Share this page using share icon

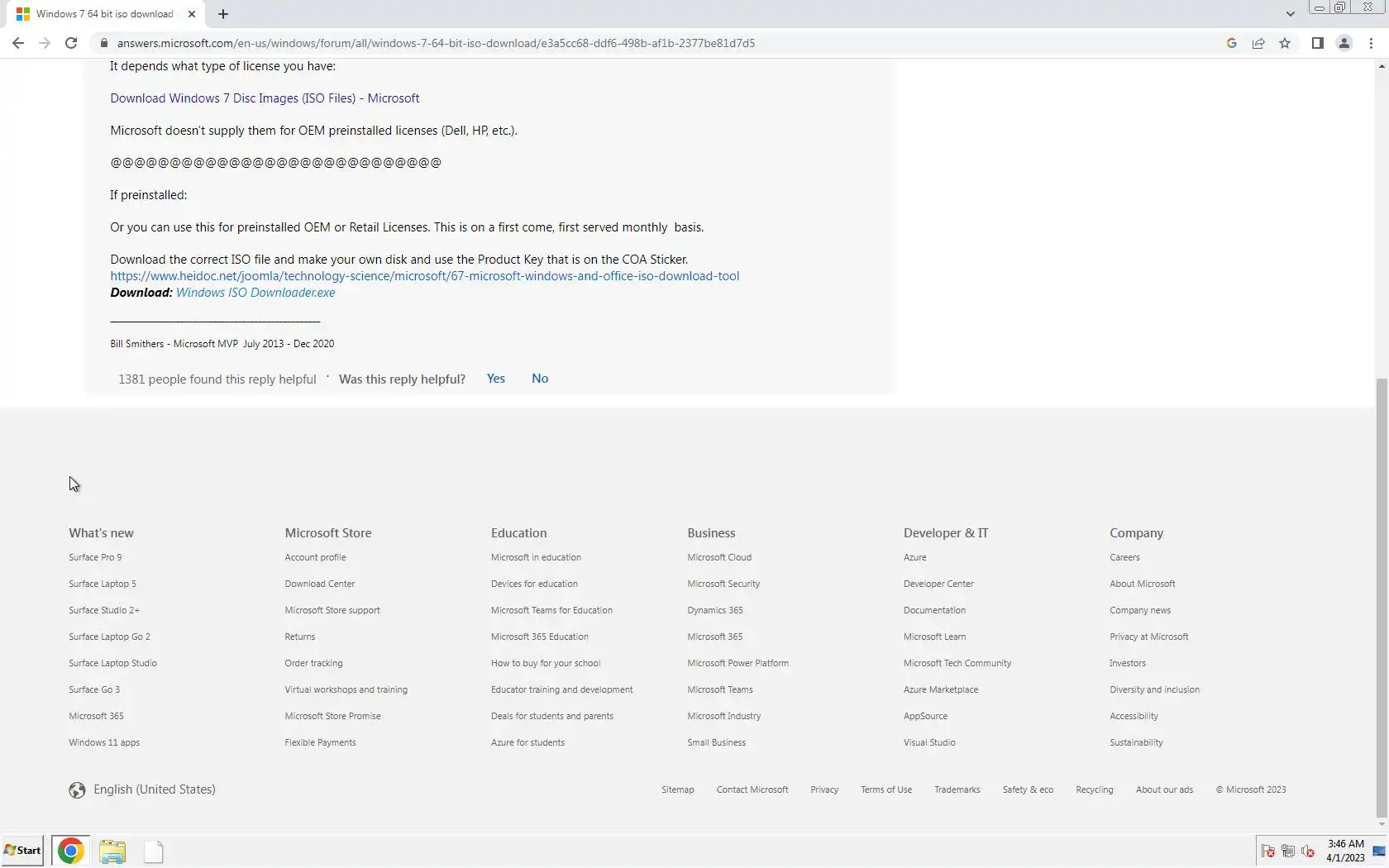coord(1258,43)
